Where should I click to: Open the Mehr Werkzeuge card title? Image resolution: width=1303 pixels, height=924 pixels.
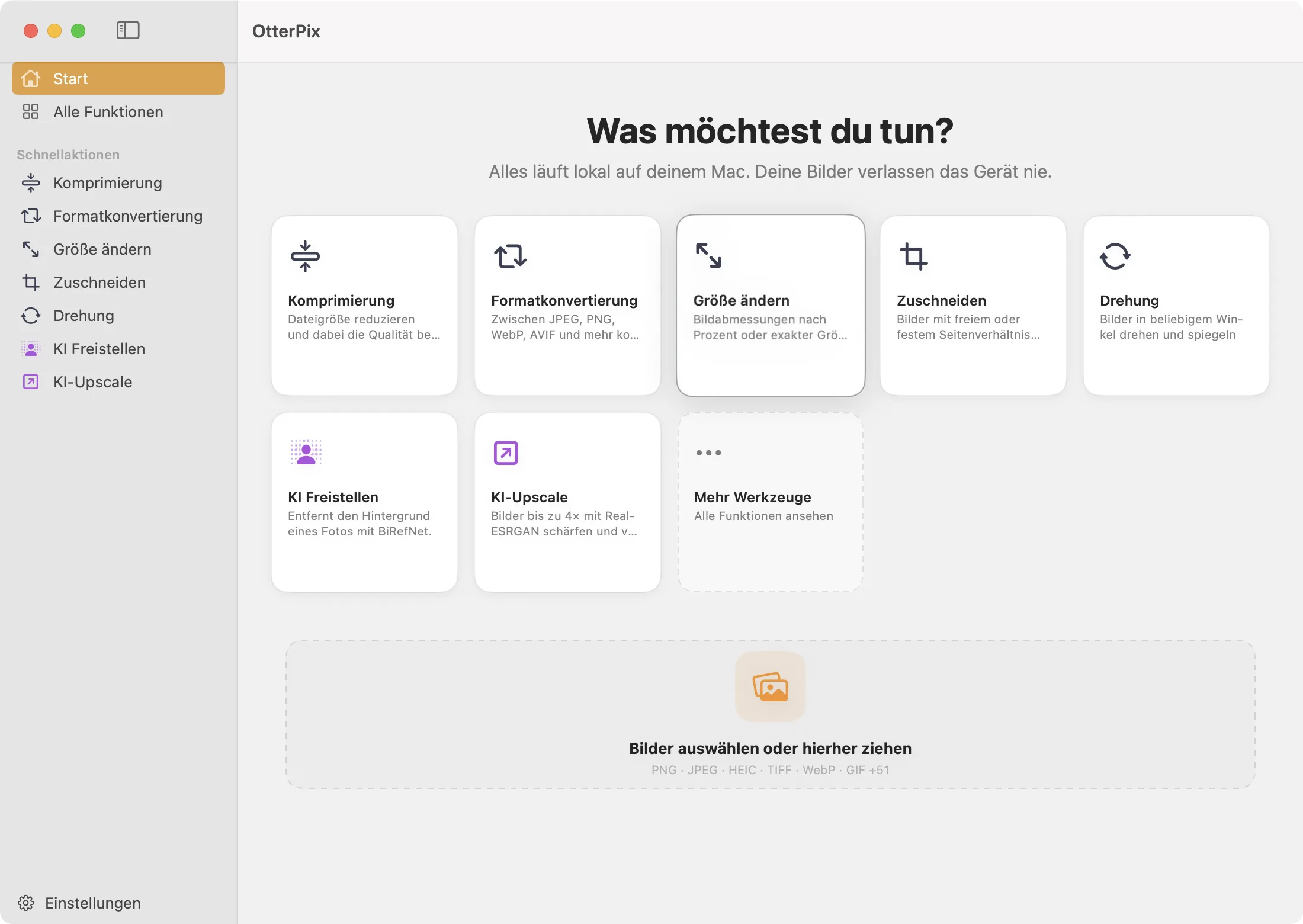(753, 497)
